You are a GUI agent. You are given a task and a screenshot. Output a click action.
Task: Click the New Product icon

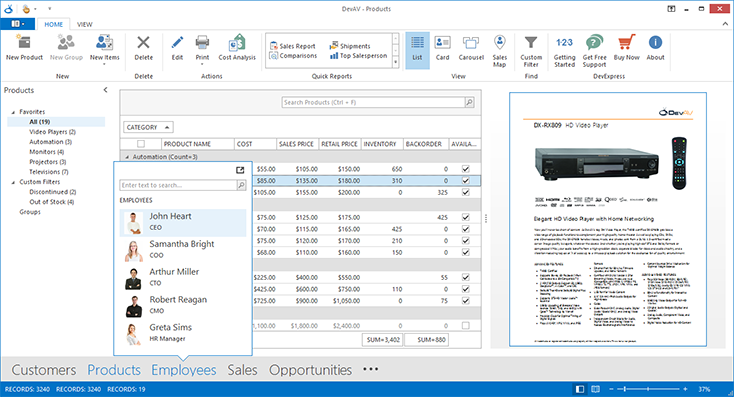24,43
